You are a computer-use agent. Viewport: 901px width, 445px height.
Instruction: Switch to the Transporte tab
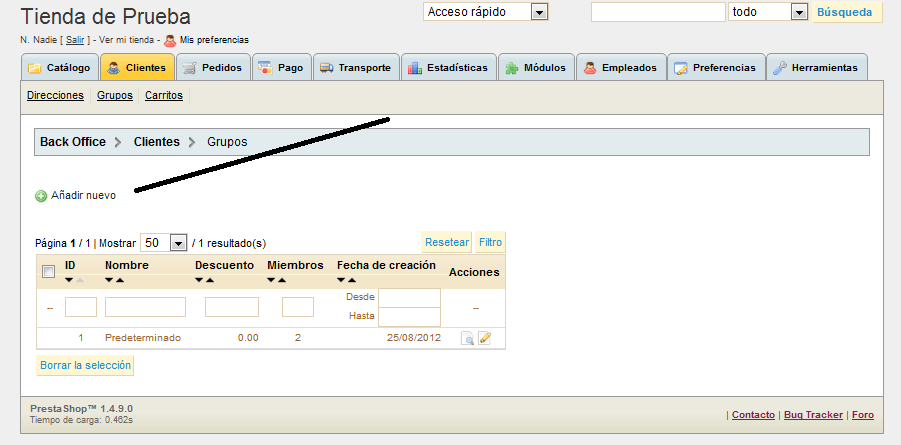[x=356, y=67]
